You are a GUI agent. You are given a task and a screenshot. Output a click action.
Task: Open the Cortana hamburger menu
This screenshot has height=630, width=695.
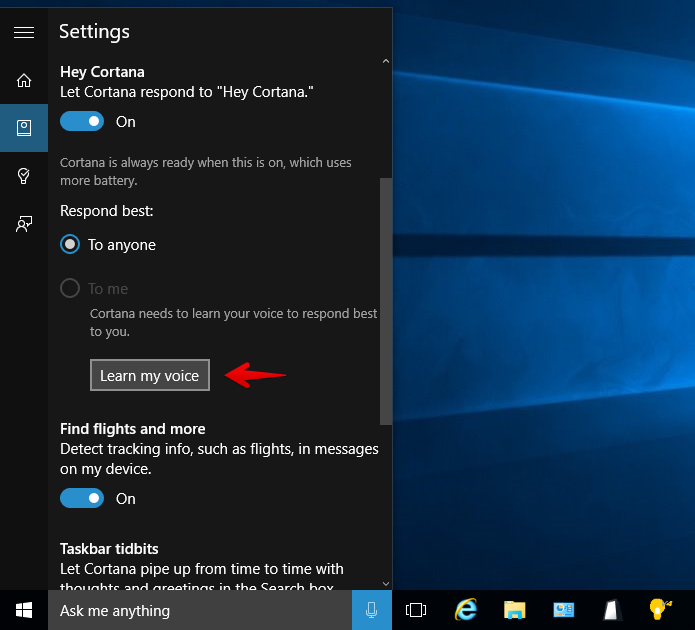[x=24, y=32]
